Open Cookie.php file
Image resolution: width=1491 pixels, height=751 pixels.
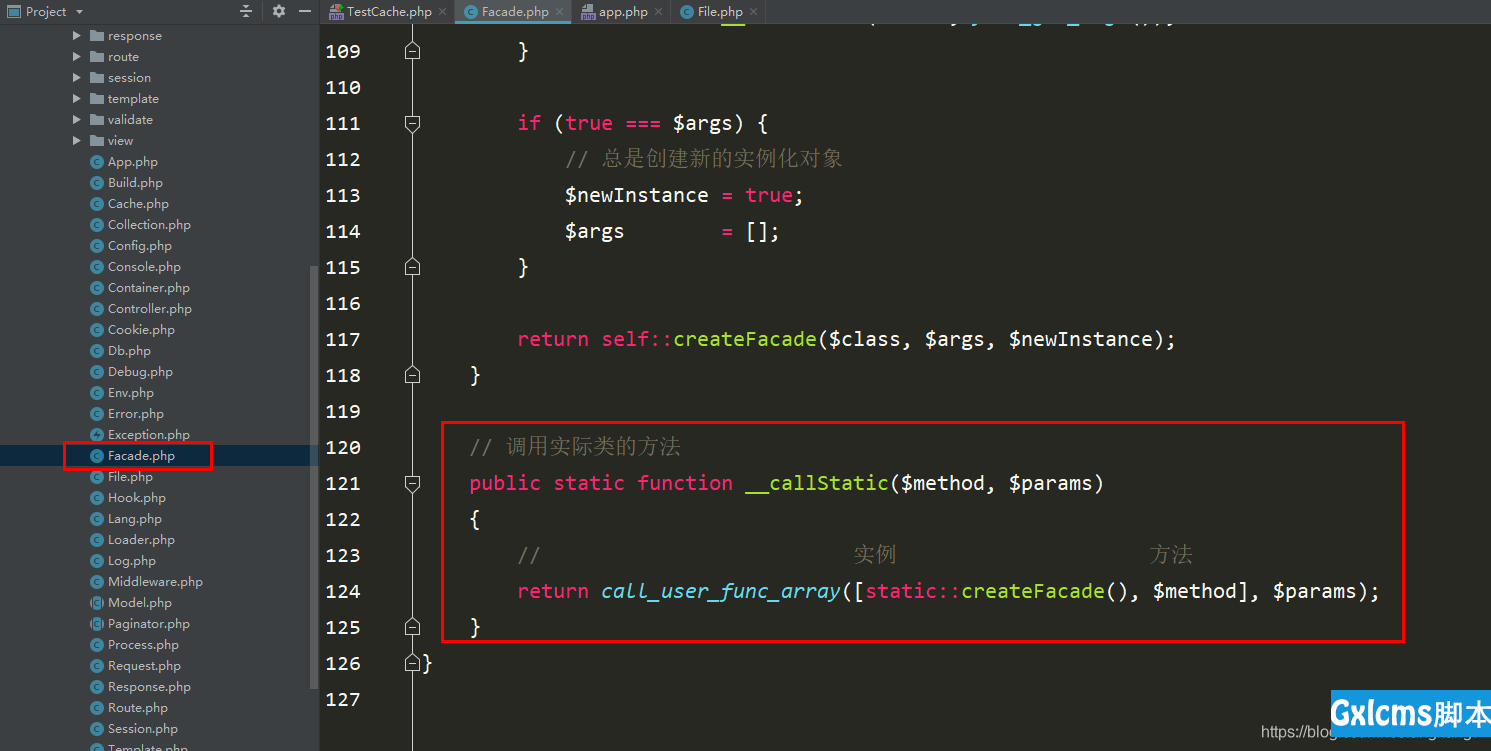click(141, 330)
